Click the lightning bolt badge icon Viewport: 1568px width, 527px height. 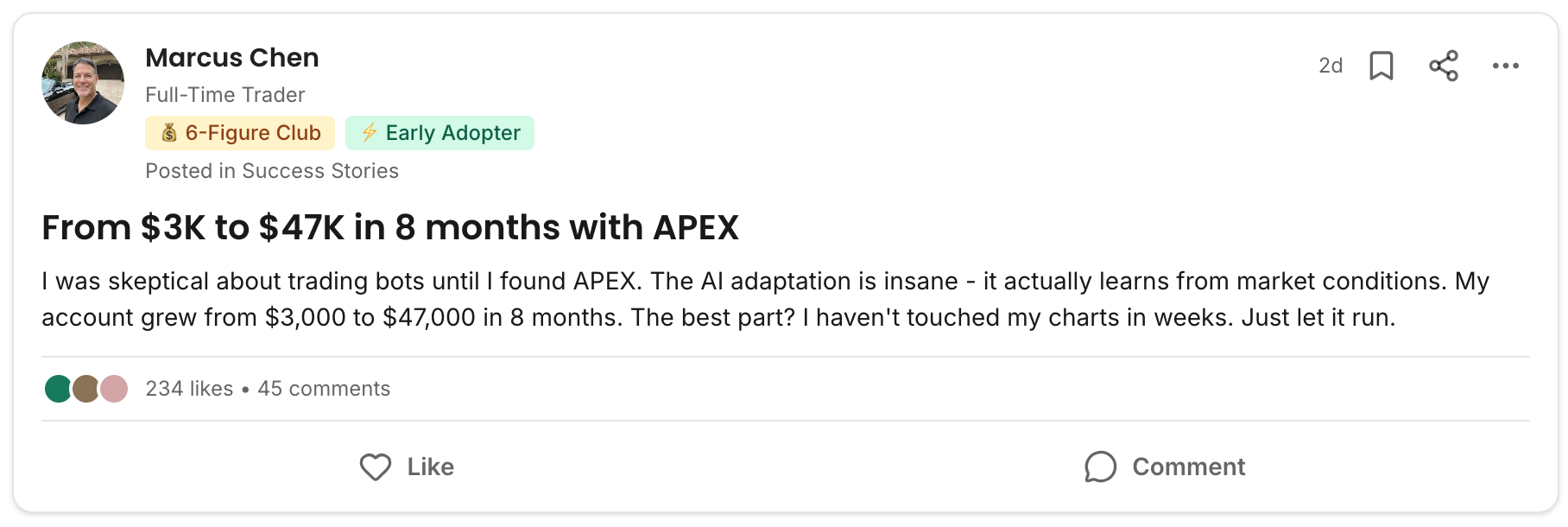tap(370, 133)
